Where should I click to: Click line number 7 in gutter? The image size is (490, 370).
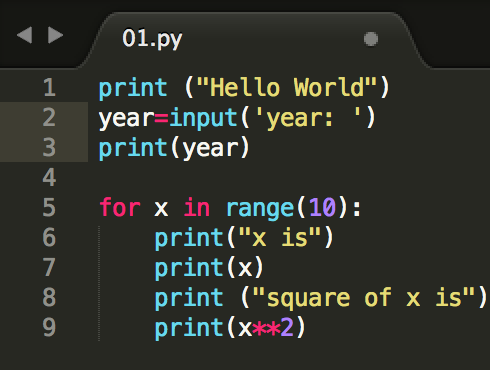click(x=49, y=267)
